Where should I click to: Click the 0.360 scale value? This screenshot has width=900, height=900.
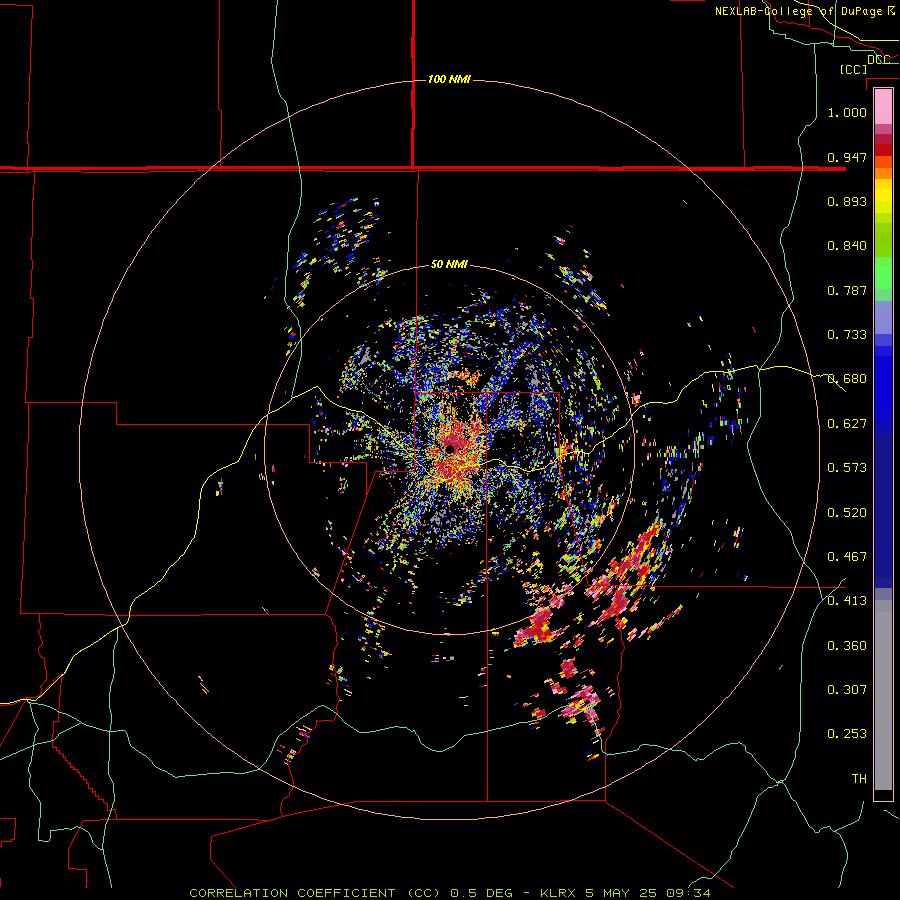(x=847, y=646)
